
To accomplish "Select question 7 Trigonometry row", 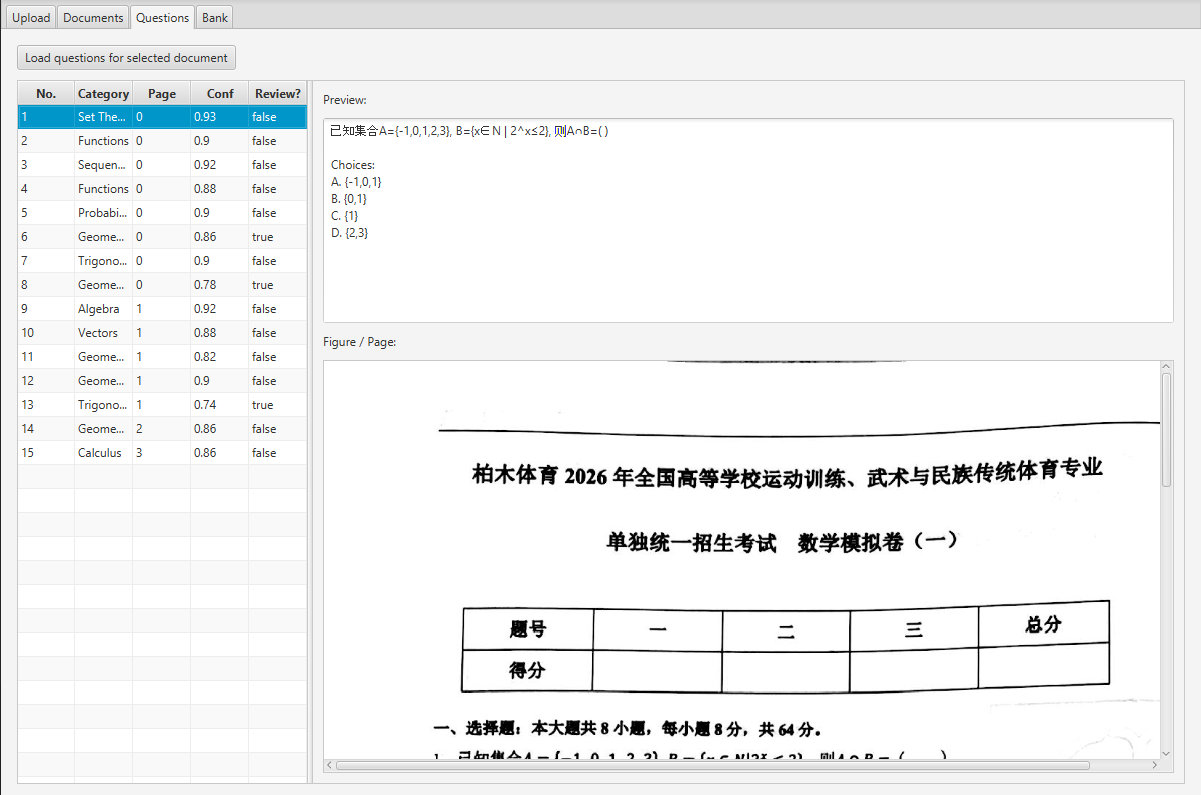I will [162, 261].
